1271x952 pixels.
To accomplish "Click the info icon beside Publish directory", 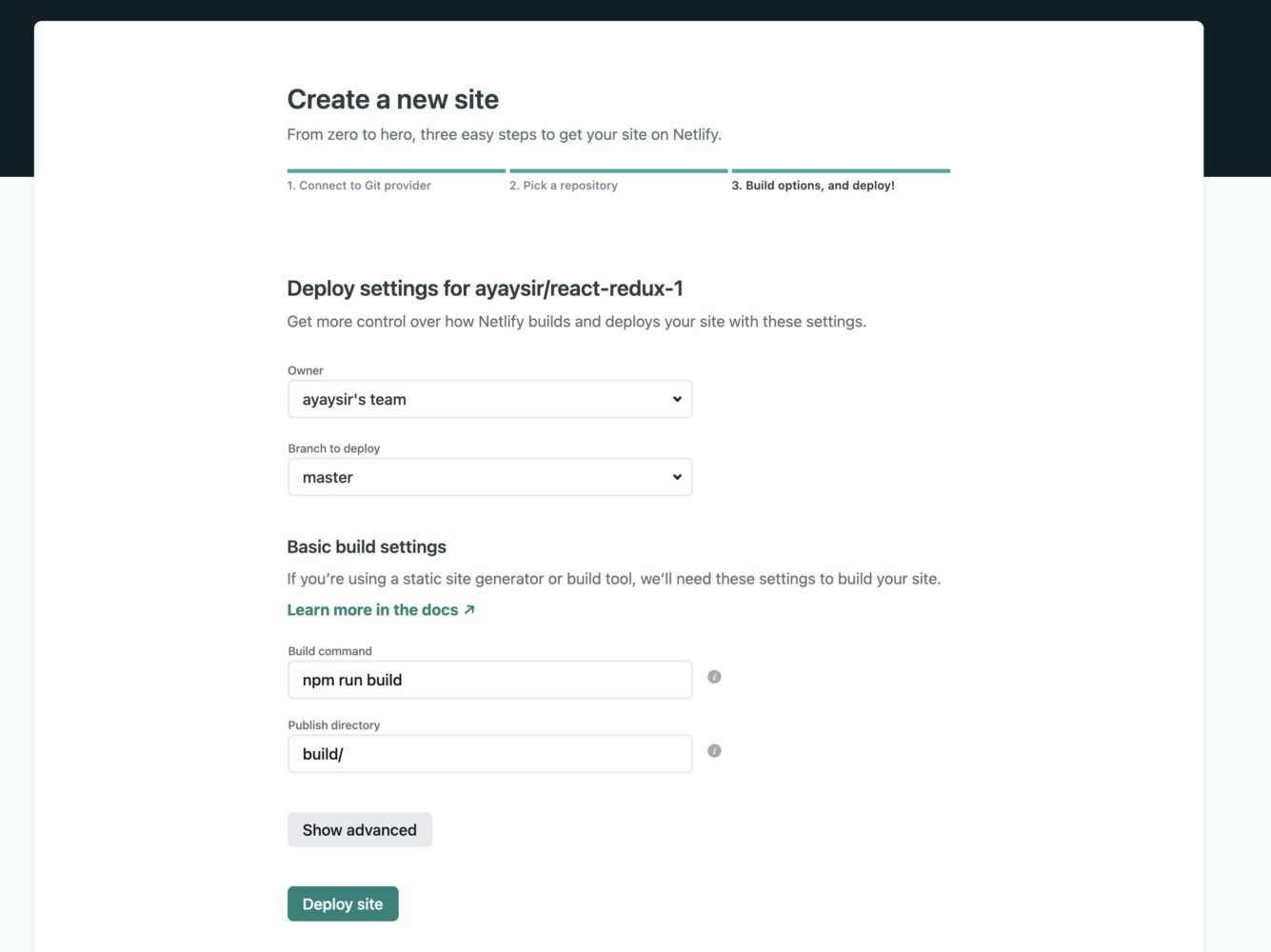I will point(714,751).
